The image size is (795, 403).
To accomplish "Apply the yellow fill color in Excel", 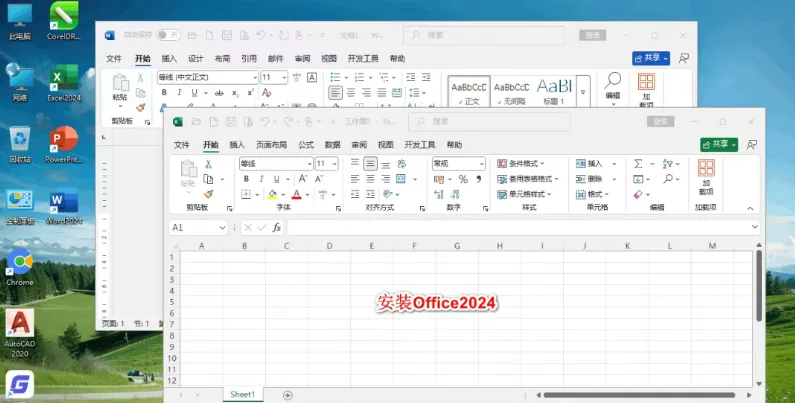I will click(273, 194).
